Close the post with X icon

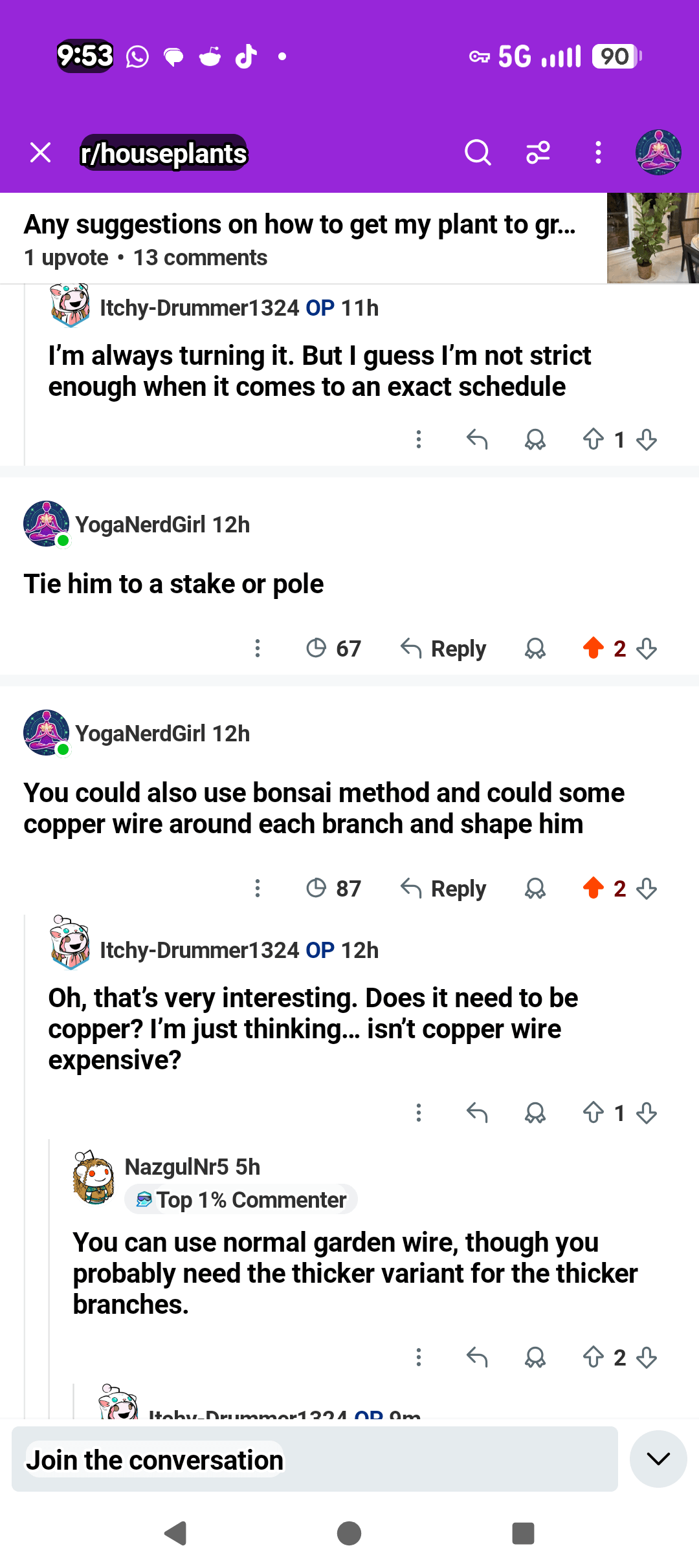click(41, 153)
